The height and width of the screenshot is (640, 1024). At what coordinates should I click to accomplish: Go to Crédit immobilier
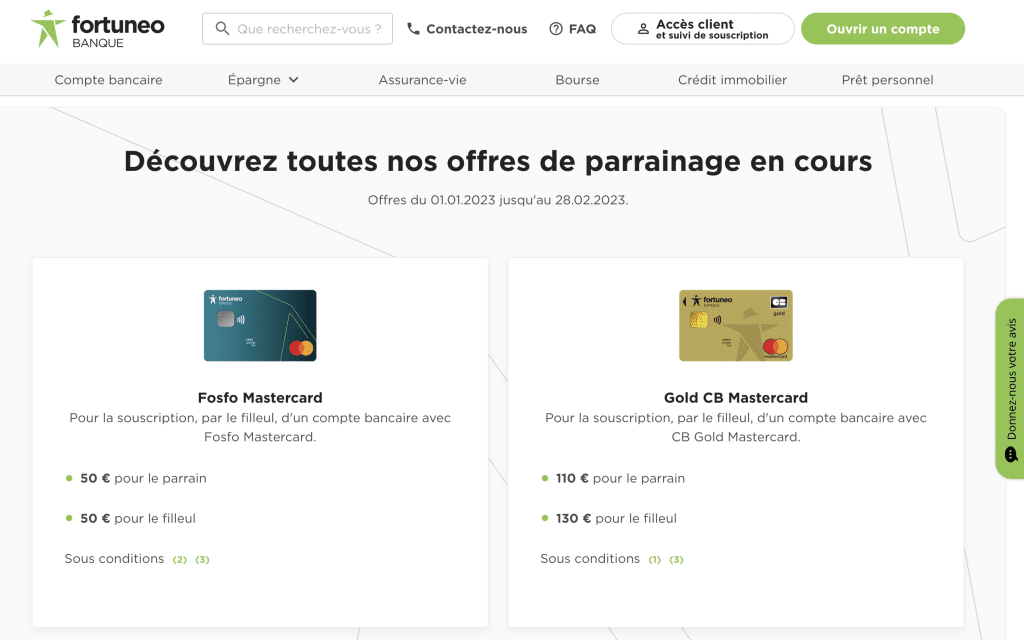(x=732, y=80)
